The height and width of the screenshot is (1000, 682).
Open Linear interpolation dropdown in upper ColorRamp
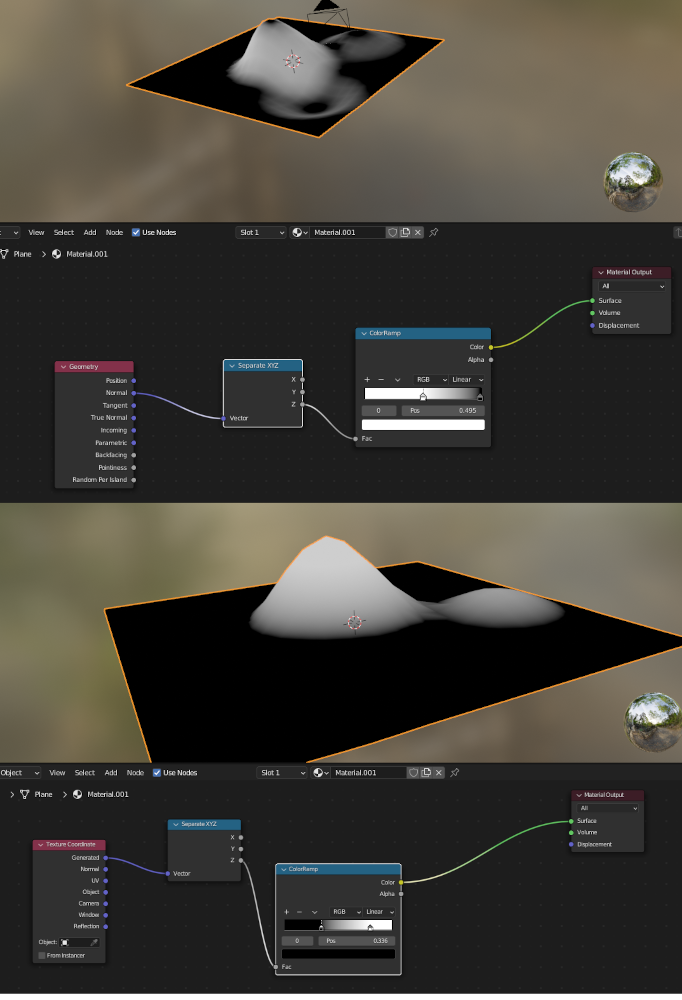[x=468, y=379]
